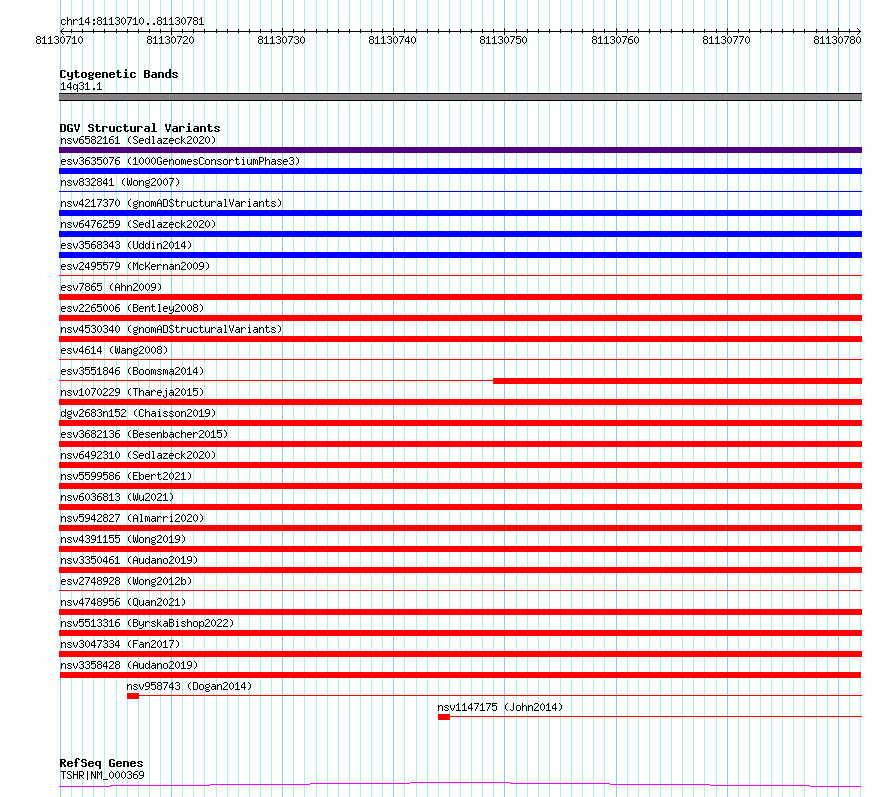The width and height of the screenshot is (890, 797).
Task: Click the small red block of nsv1147175
Action: coord(444,717)
